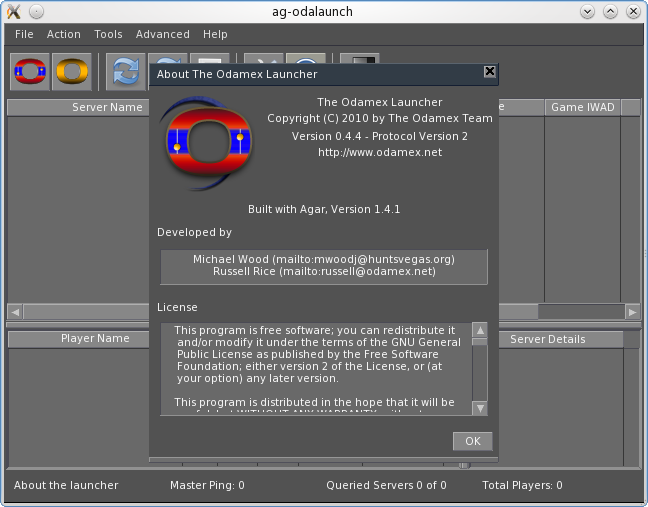Open the Advanced menu

click(x=162, y=34)
